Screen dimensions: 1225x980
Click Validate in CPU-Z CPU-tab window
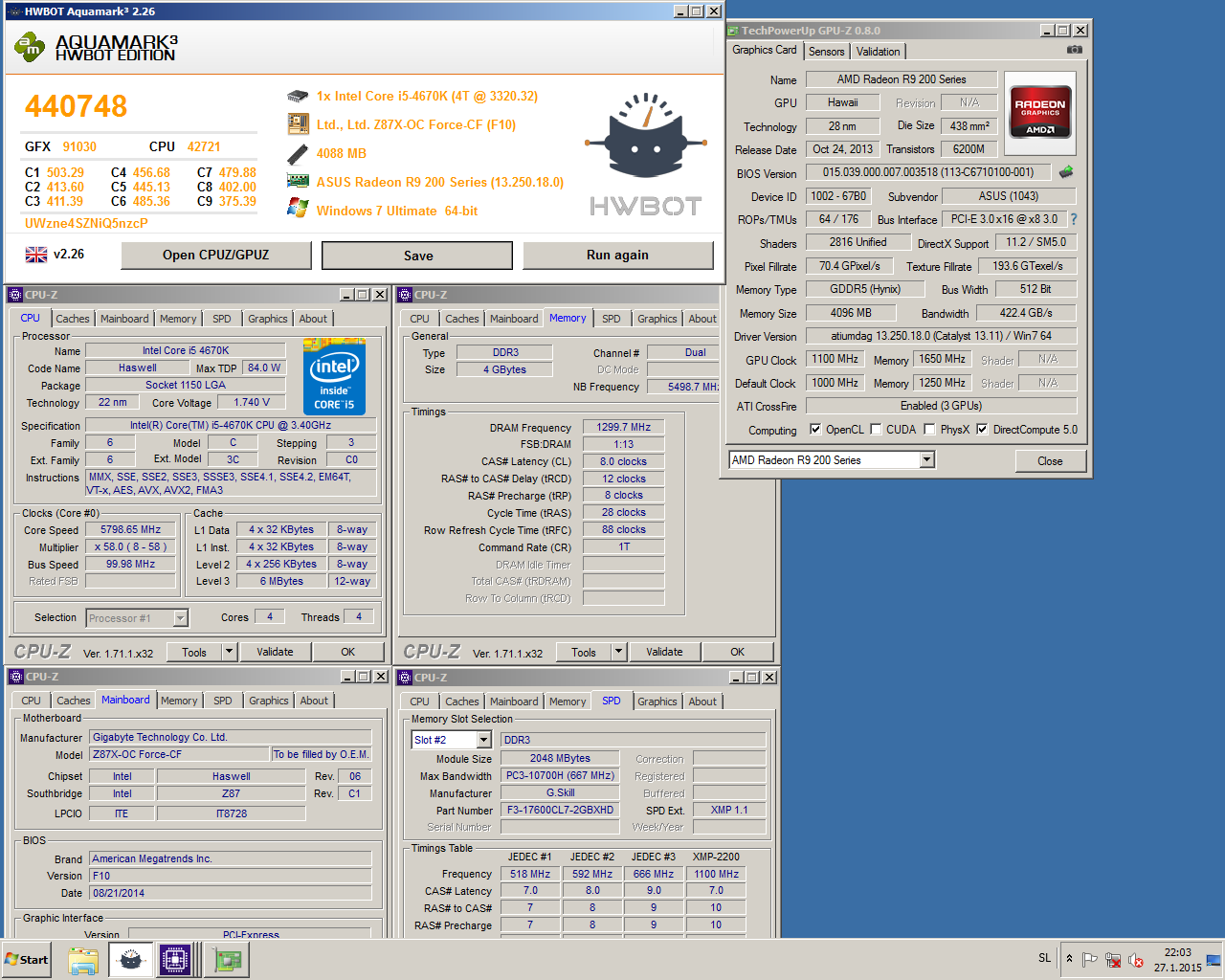click(x=275, y=652)
